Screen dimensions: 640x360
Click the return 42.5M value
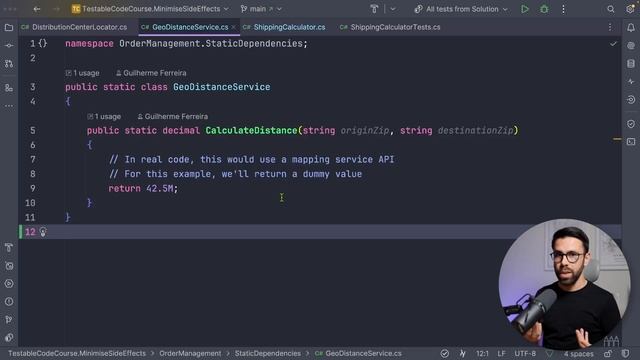click(x=160, y=189)
